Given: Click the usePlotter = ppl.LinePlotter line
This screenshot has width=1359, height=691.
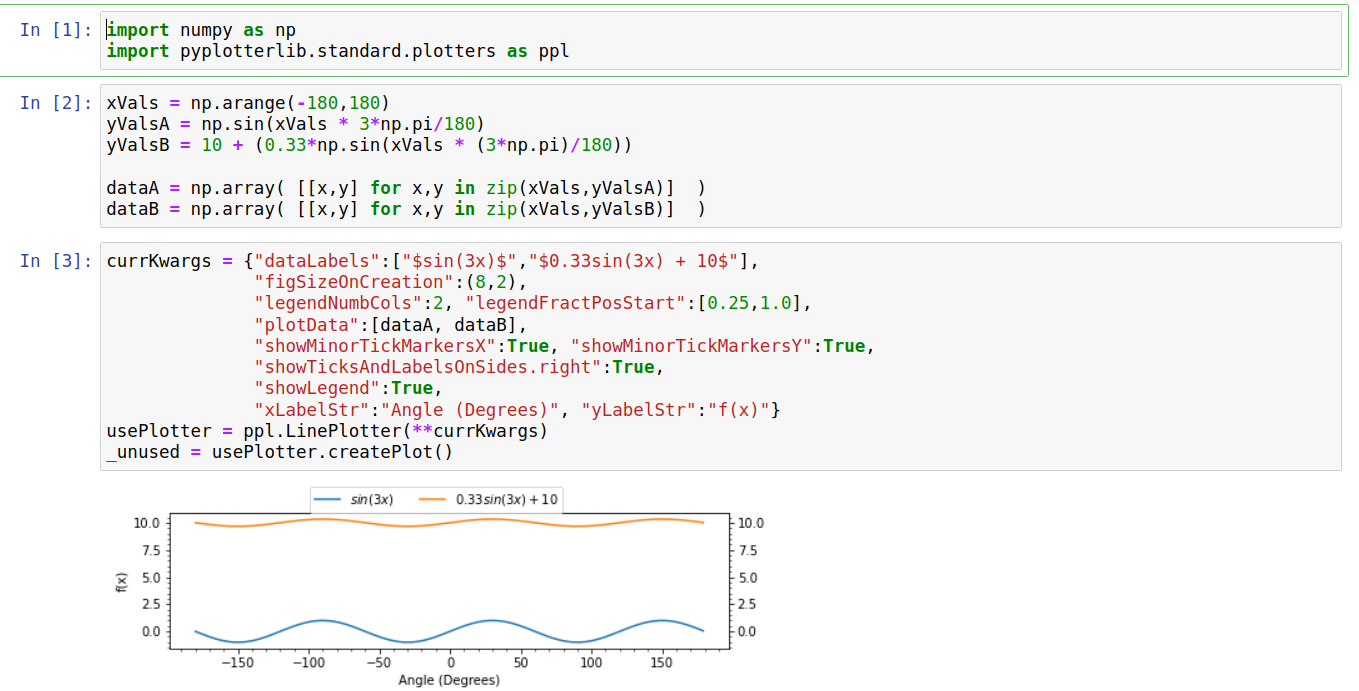Looking at the screenshot, I should coord(327,430).
